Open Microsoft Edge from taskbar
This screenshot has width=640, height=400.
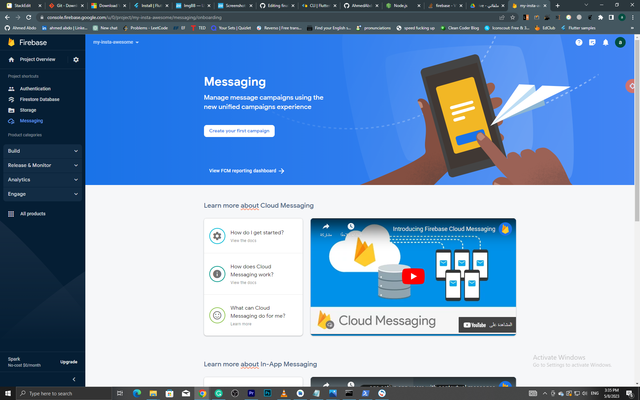(x=137, y=393)
